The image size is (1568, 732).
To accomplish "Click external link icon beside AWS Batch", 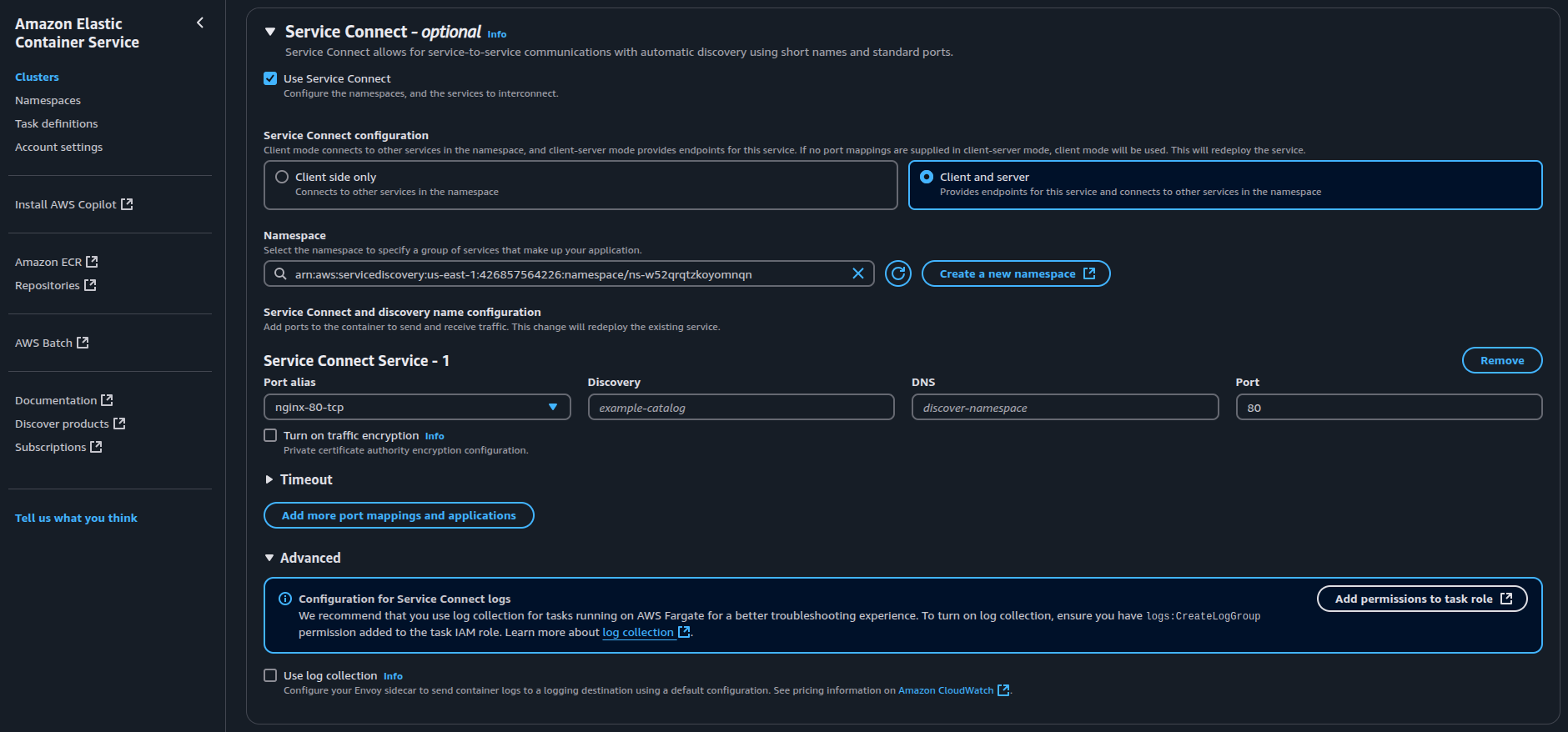I will pos(83,343).
